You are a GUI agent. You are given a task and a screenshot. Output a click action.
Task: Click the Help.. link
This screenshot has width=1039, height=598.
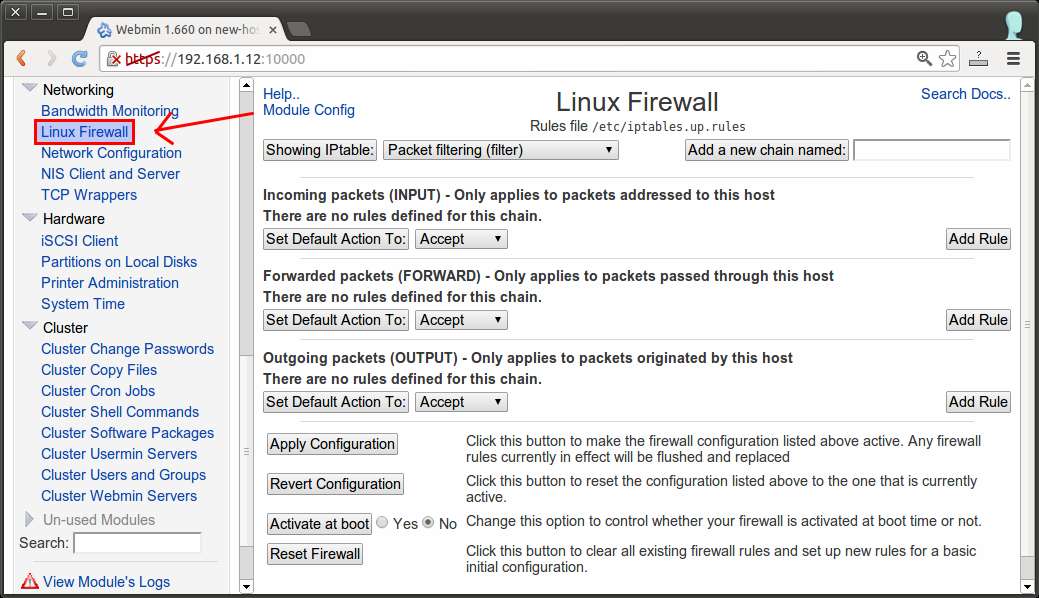point(281,94)
